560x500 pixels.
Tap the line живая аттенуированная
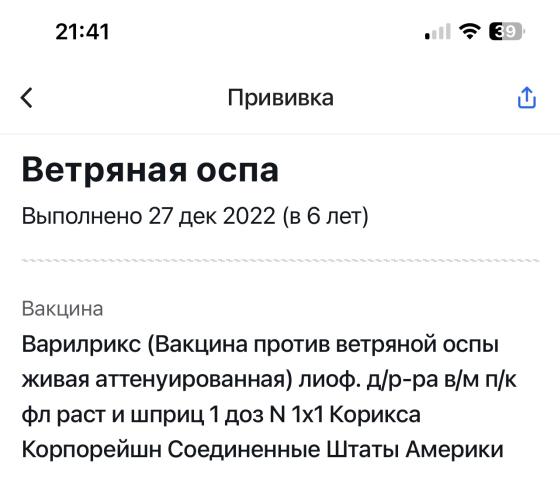click(x=157, y=380)
